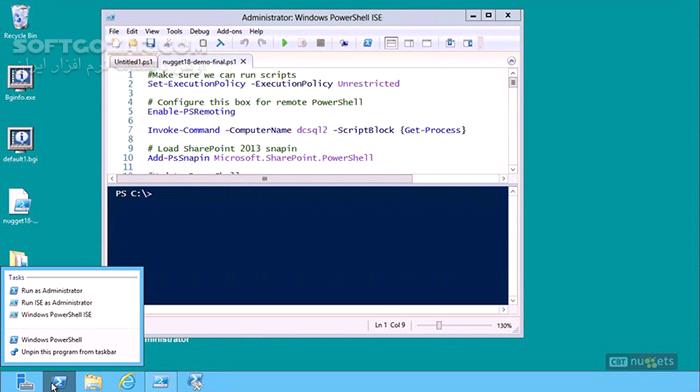This screenshot has height=392, width=700.
Task: Click the PowerShell ISE taskbar icon
Action: pyautogui.click(x=161, y=382)
